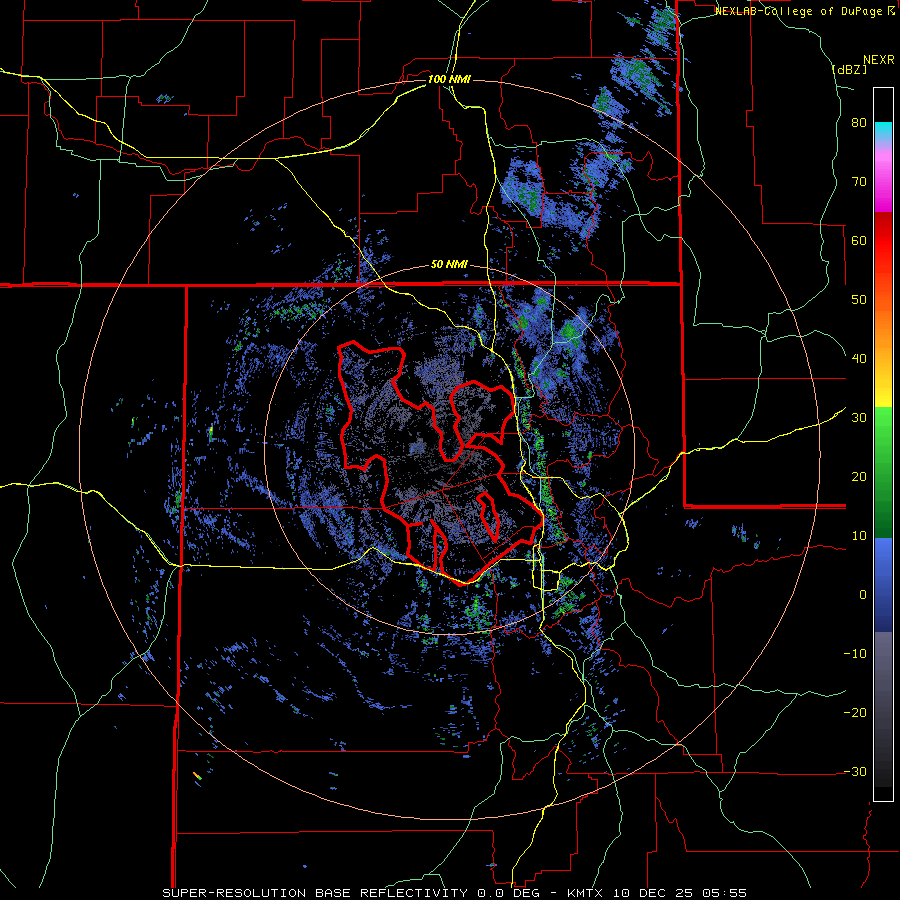Click the NEXR label above the color scale
Viewport: 900px width, 900px height.
879,60
